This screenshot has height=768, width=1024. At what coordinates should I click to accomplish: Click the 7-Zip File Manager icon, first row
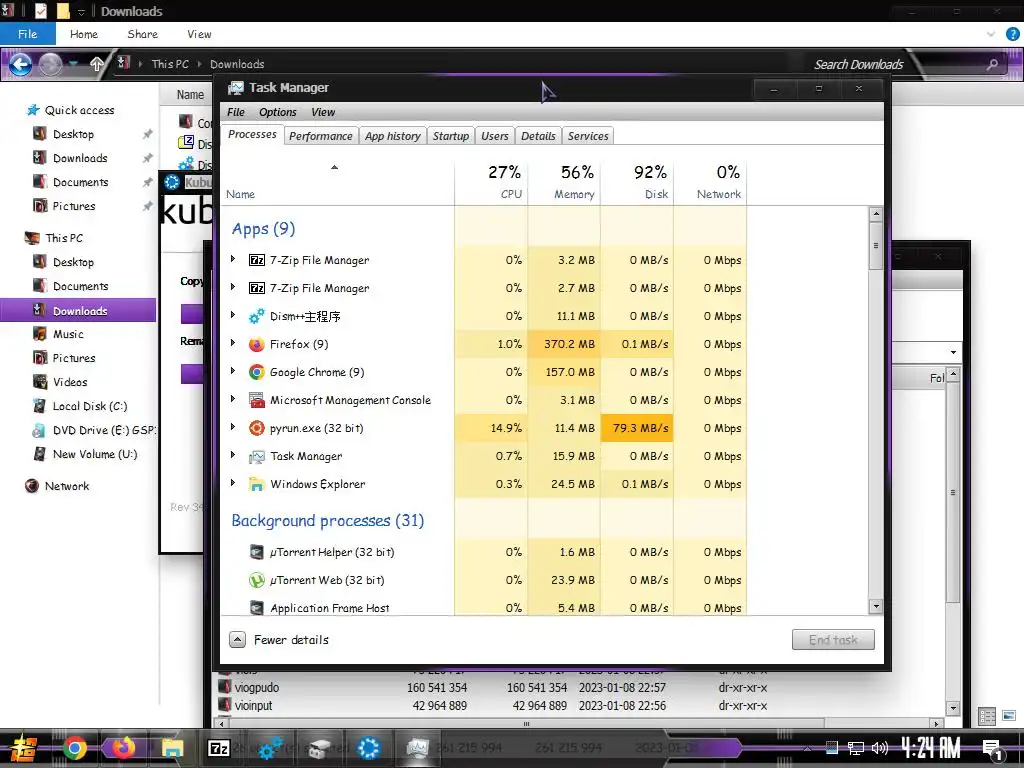pos(257,260)
